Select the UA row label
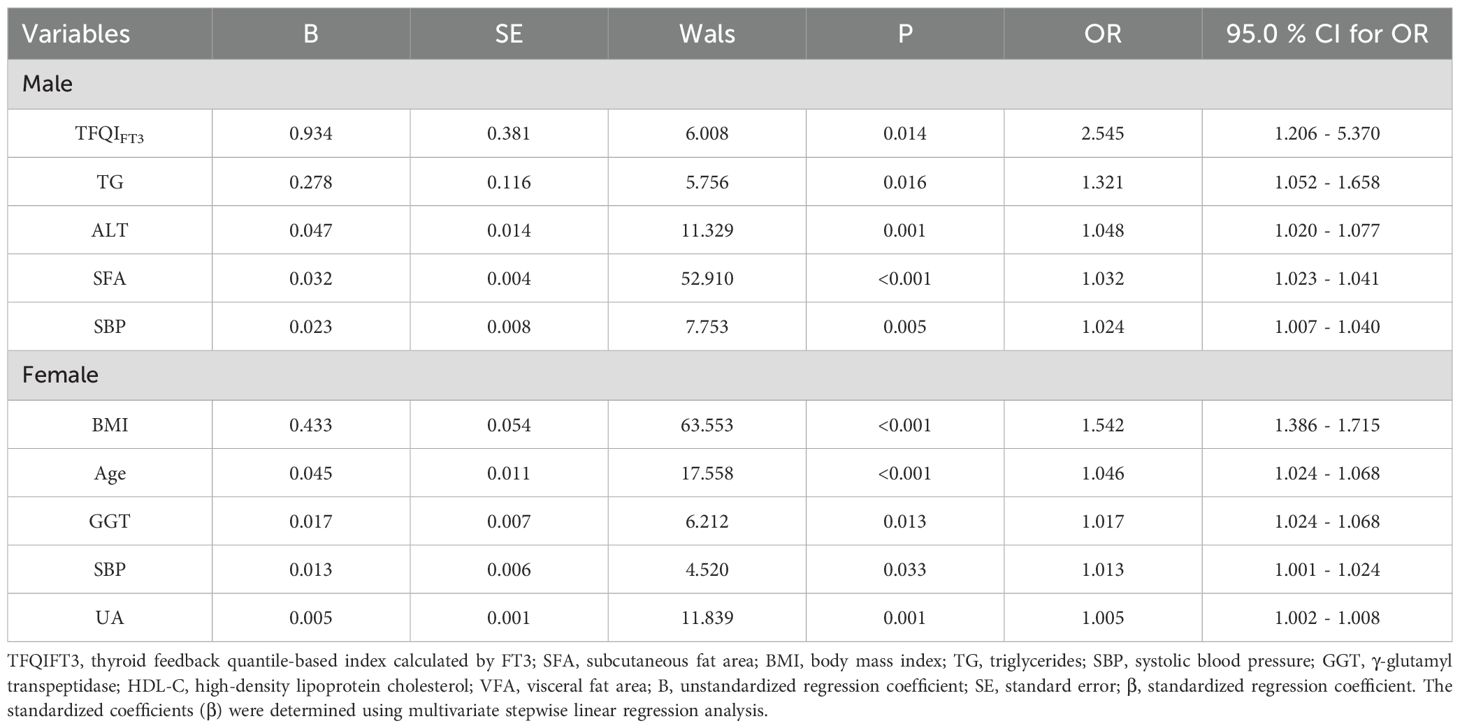The height and width of the screenshot is (728, 1460). click(x=110, y=618)
